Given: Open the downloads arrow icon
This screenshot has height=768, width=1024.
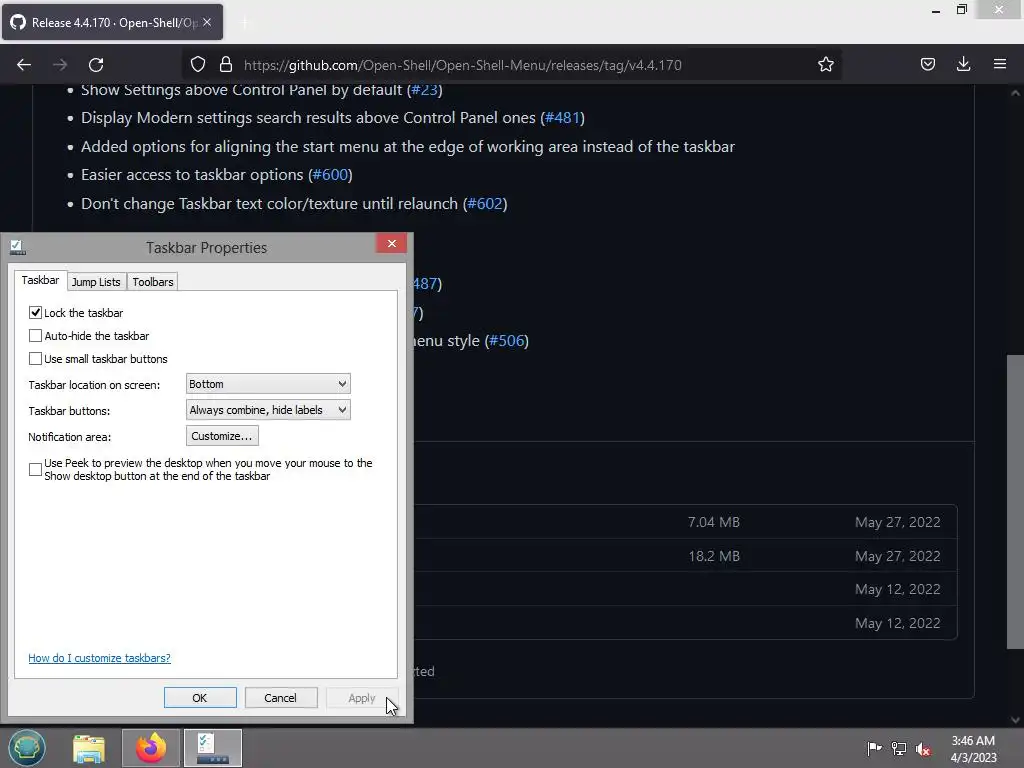Looking at the screenshot, I should tap(963, 64).
